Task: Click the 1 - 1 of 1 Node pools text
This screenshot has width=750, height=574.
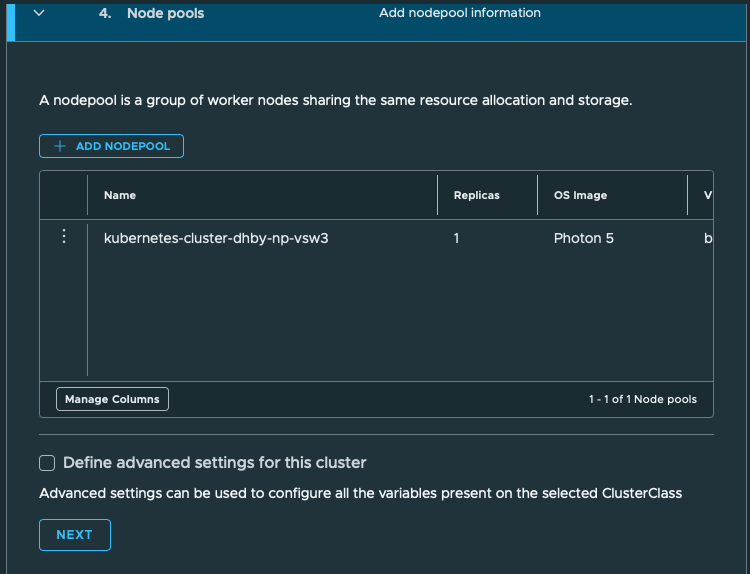Action: (642, 399)
